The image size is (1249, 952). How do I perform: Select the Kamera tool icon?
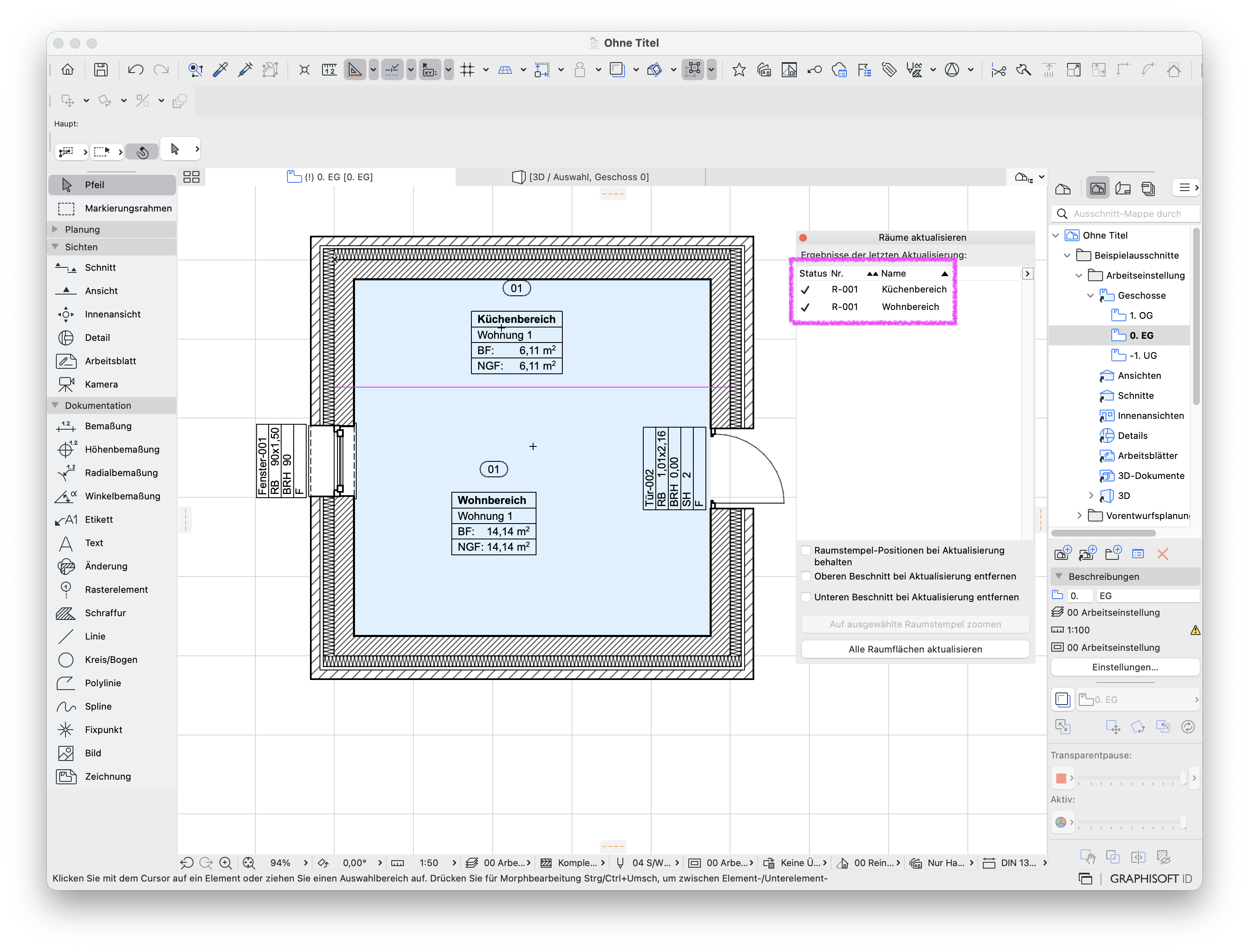point(66,384)
